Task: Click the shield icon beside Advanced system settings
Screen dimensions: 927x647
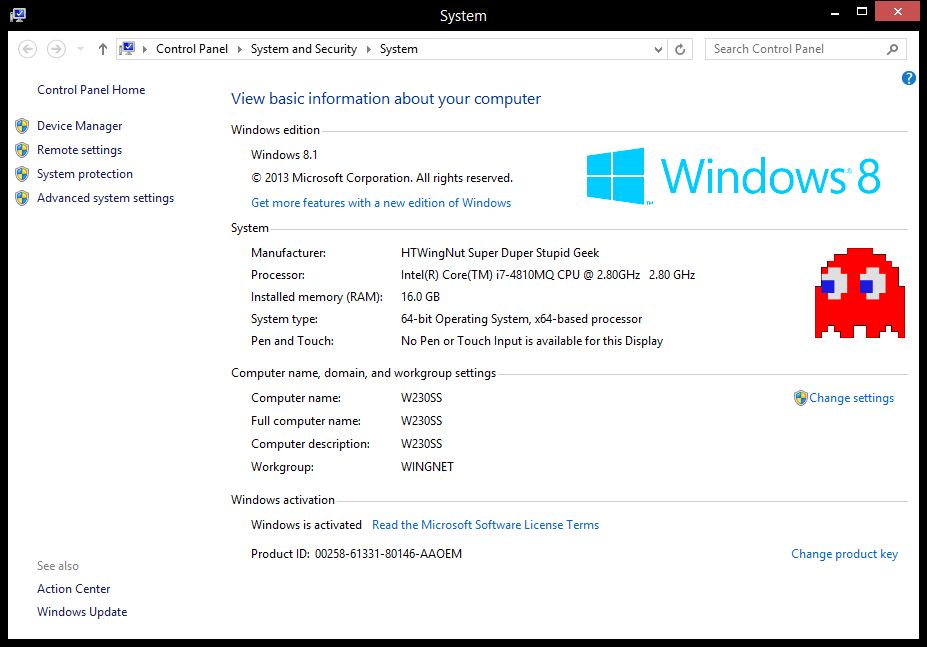Action: point(22,198)
